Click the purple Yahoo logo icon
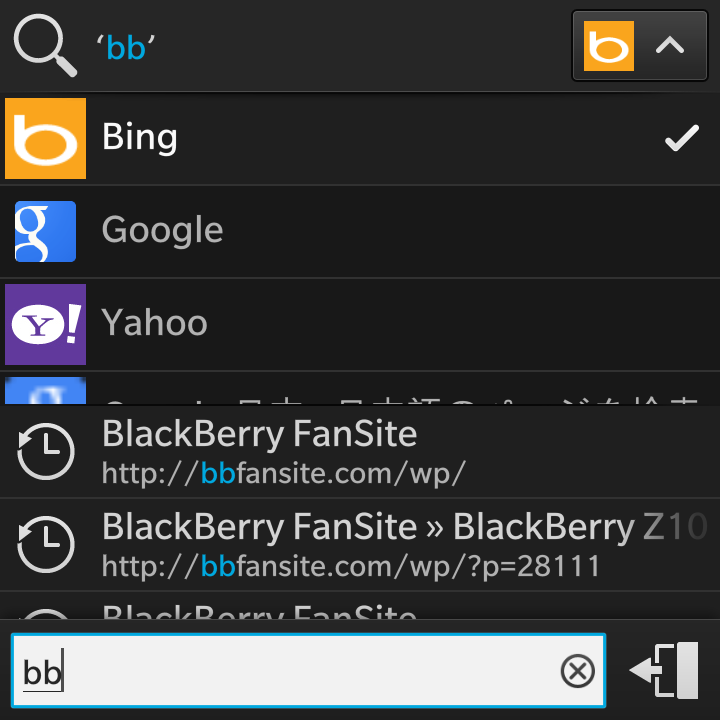The image size is (720, 720). point(45,324)
